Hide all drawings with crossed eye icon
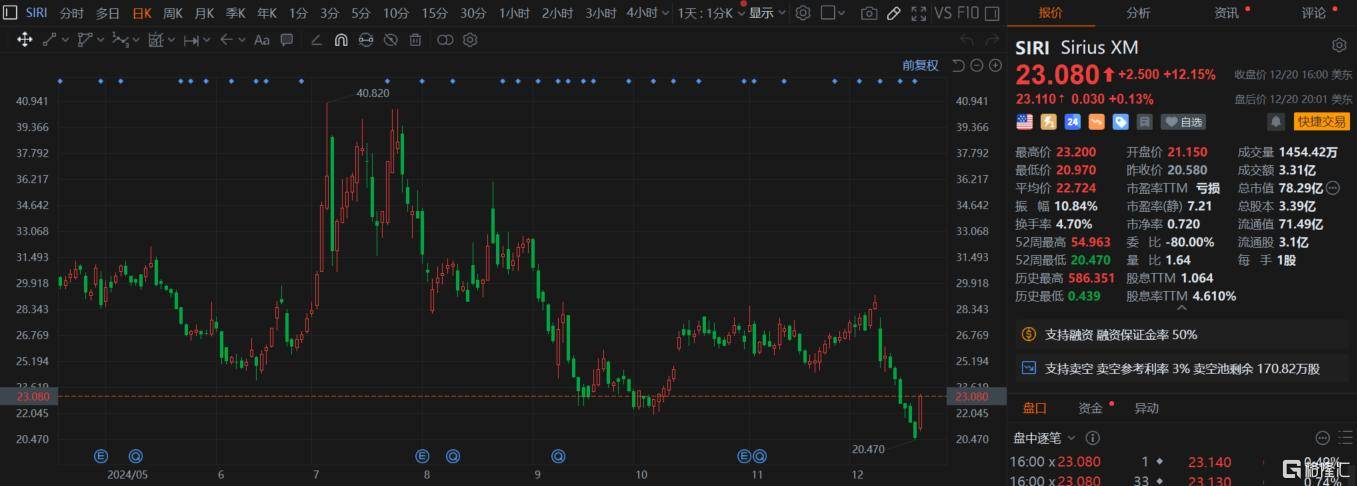Screen dimensions: 1357x486 click(391, 40)
